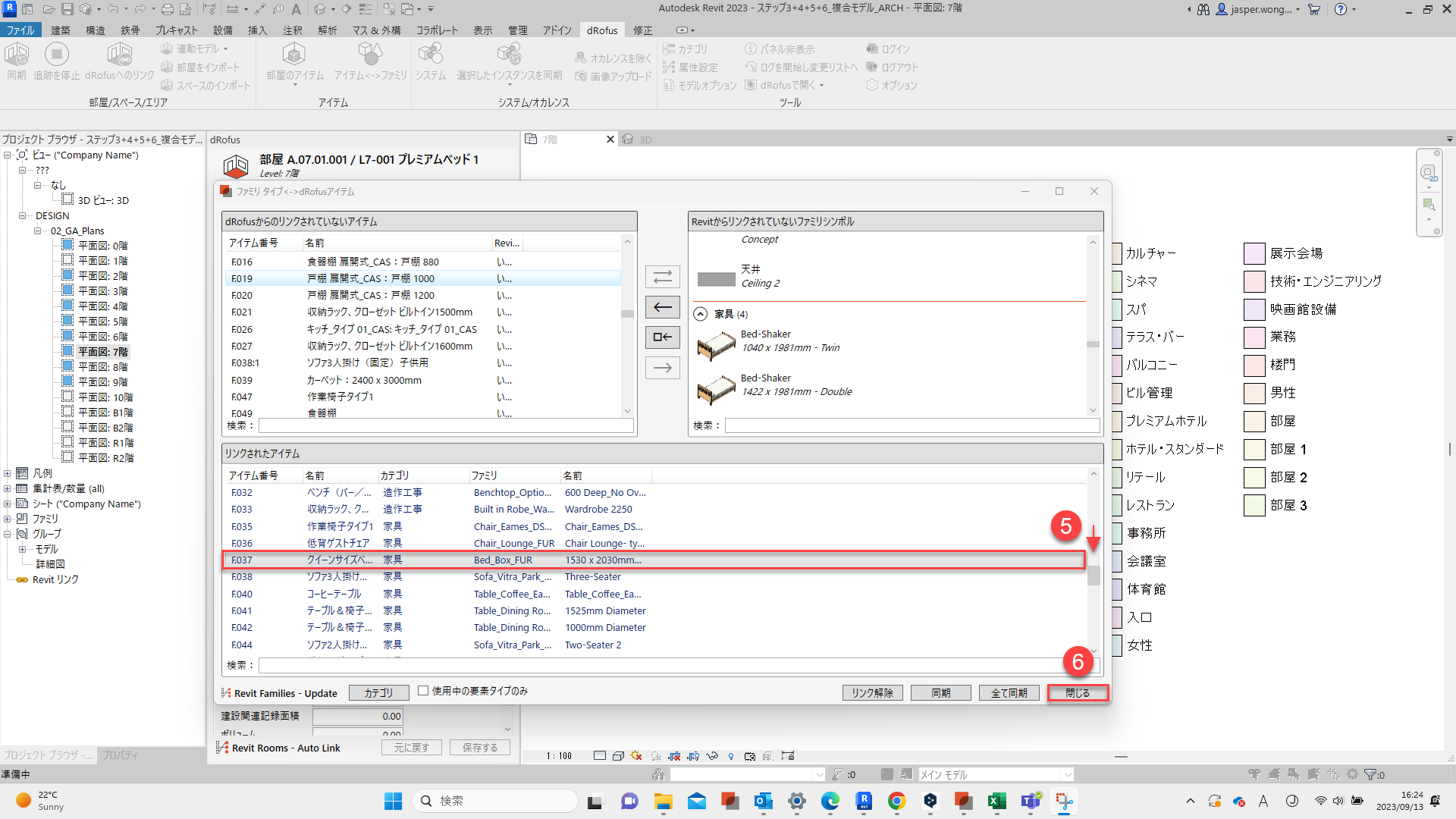Click the right arrow transfer button
This screenshot has width=1456, height=819.
point(662,368)
